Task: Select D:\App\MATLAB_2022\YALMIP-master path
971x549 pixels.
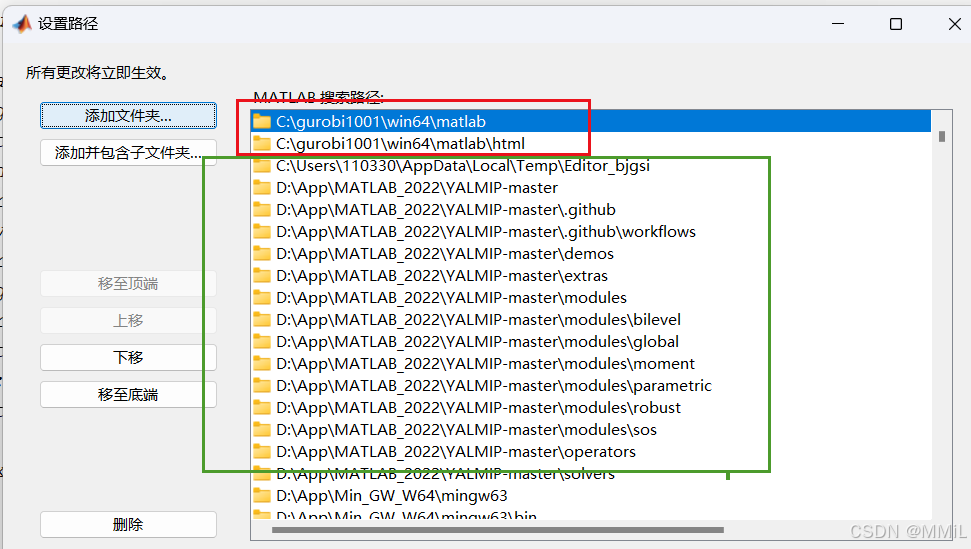Action: [417, 188]
